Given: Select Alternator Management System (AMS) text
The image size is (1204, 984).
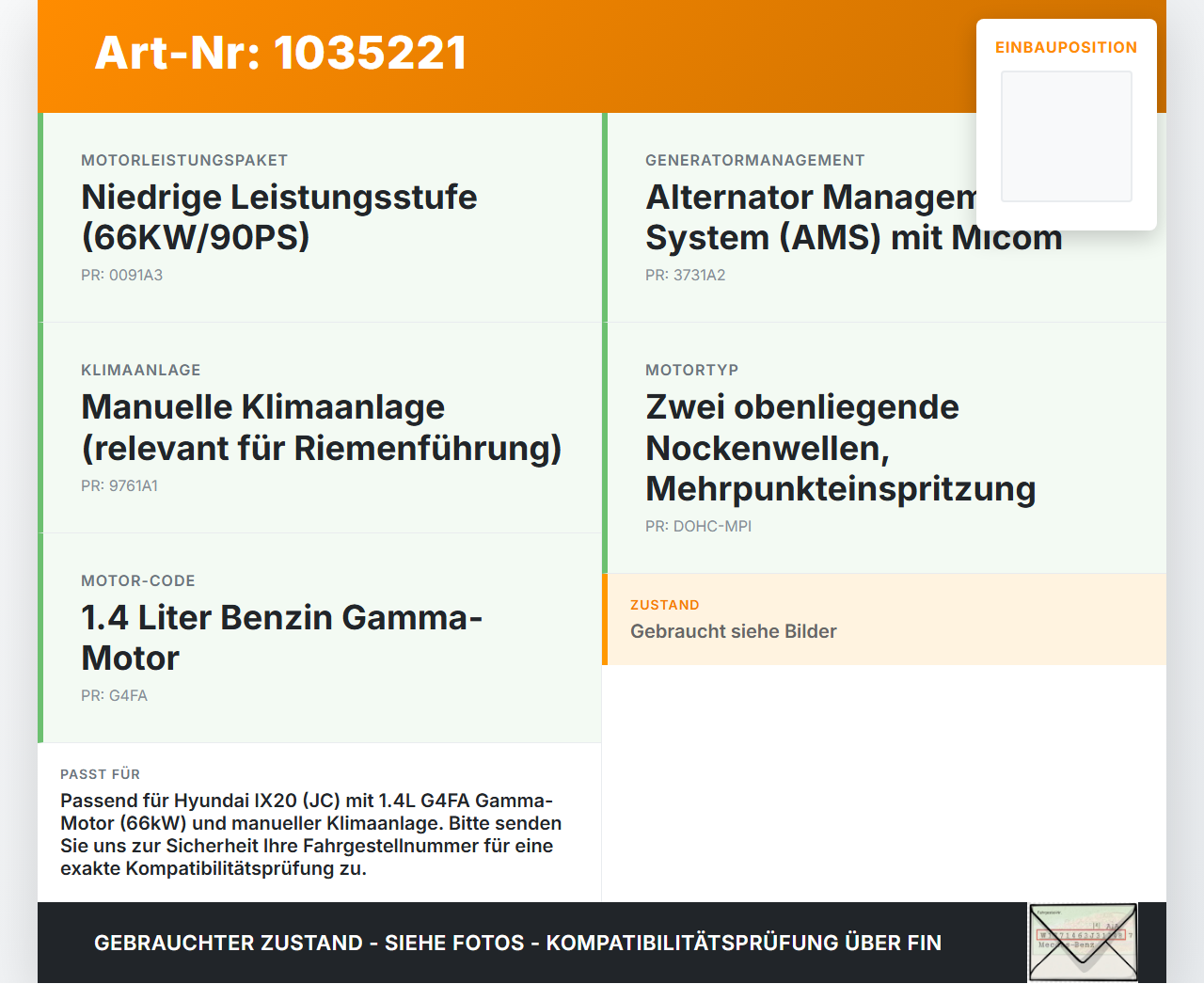Looking at the screenshot, I should pos(853,217).
